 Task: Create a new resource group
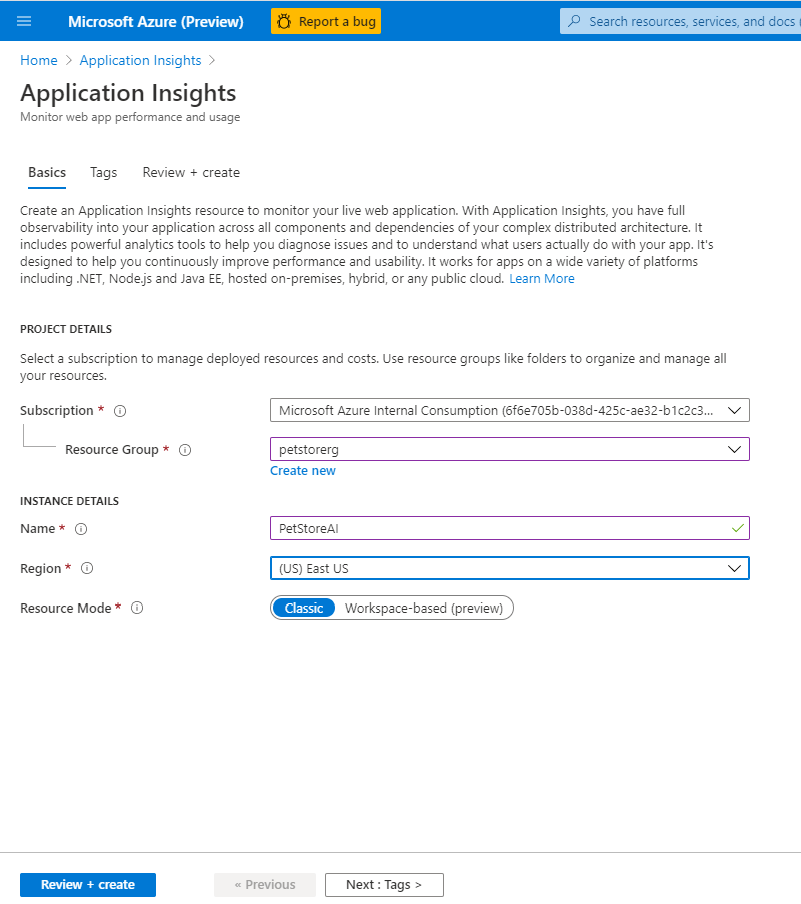[302, 470]
